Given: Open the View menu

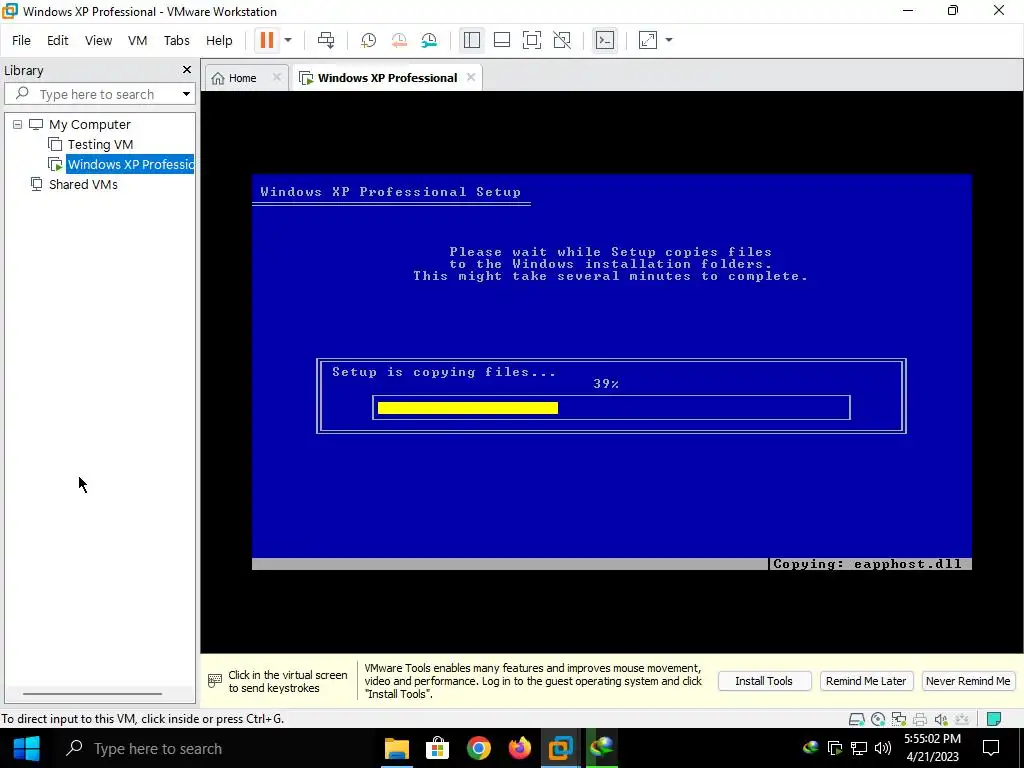Looking at the screenshot, I should pos(98,40).
